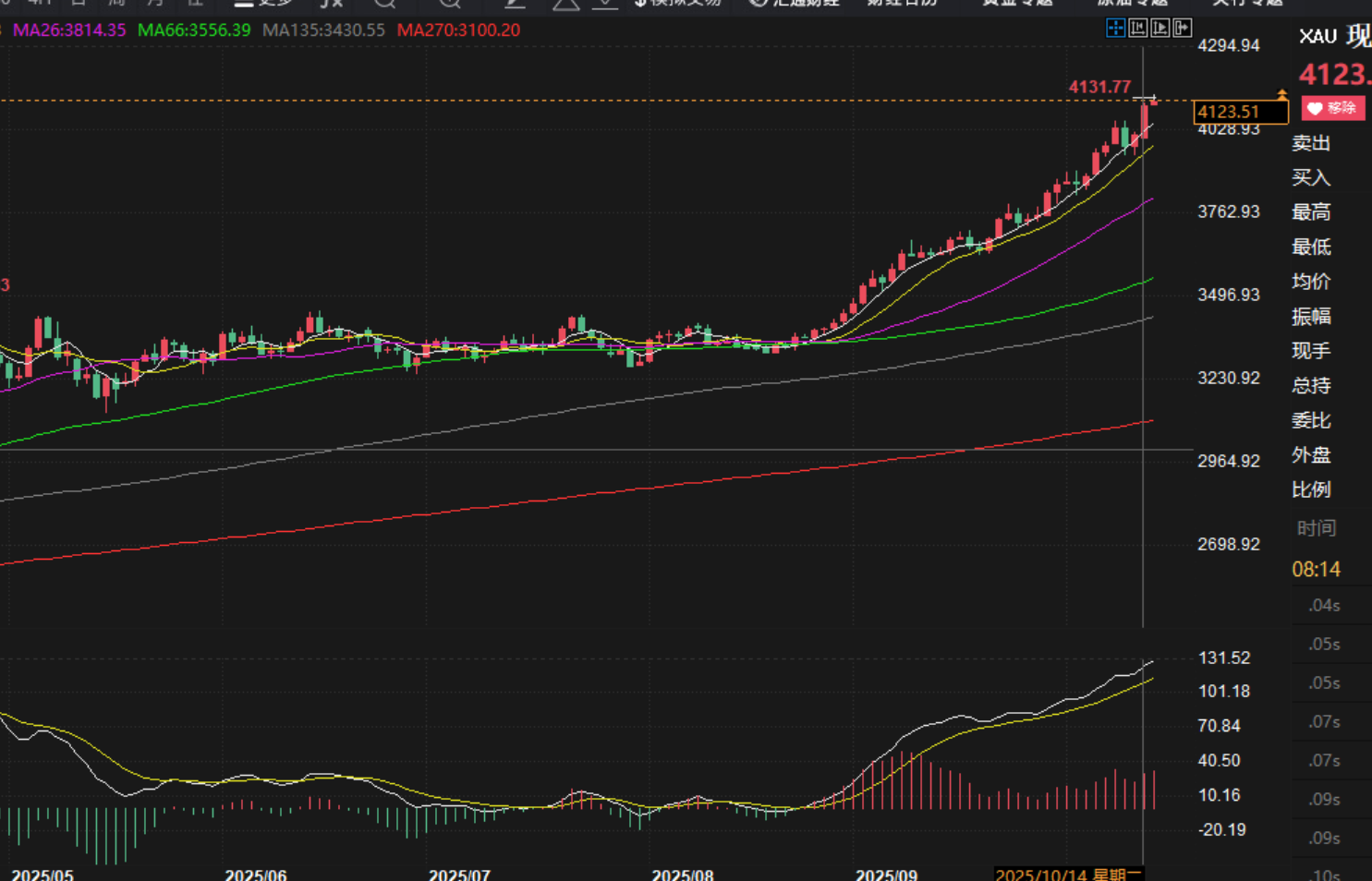Select the MA66 indicator label

tap(194, 30)
